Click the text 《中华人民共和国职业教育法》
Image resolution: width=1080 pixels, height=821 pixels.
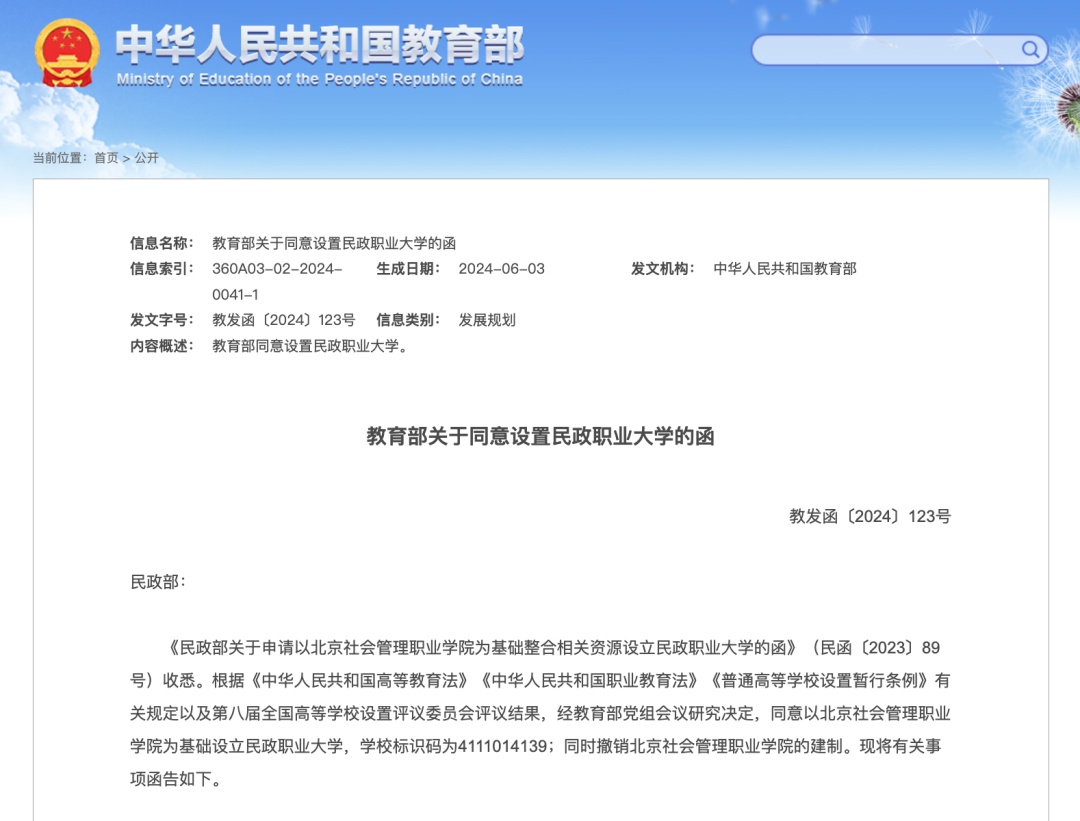590,680
